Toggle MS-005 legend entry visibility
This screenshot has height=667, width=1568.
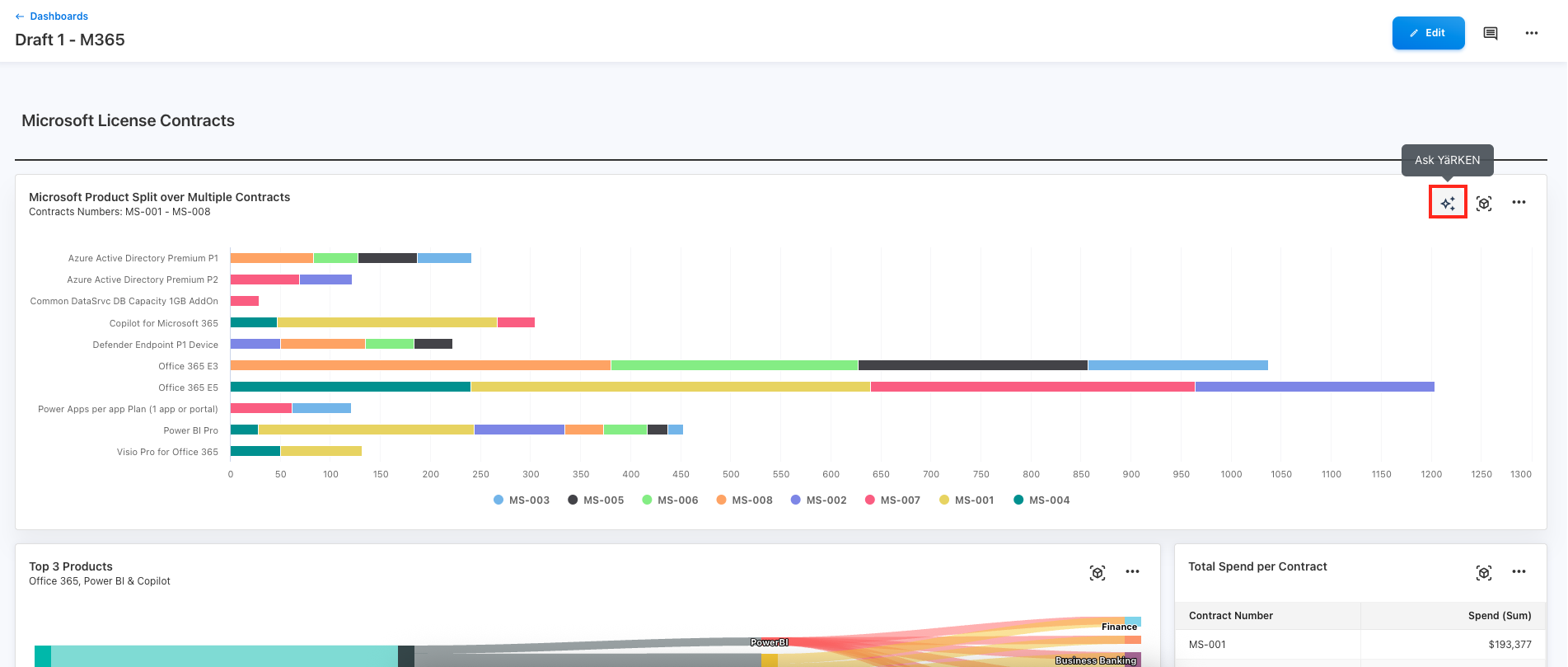tap(596, 500)
